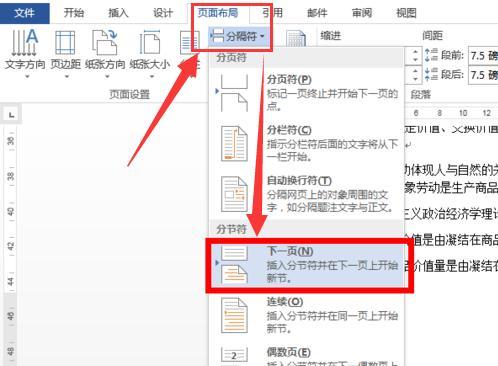Expand the 文字方向 dropdown arrow
This screenshot has width=498, height=366.
coord(27,77)
